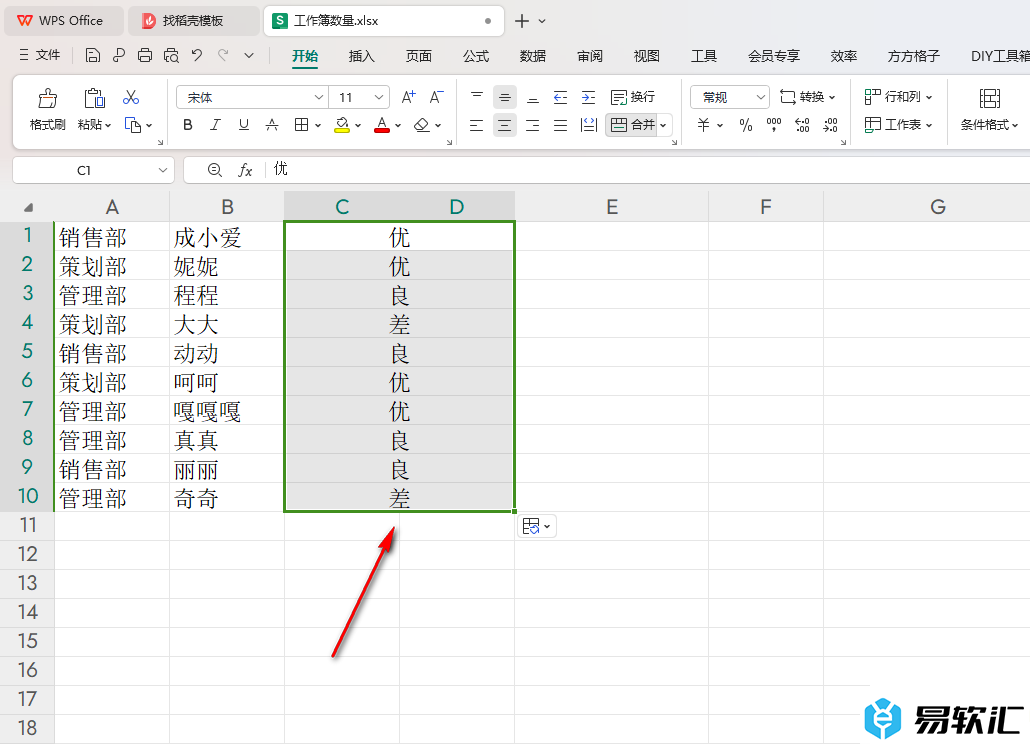Apply percent style format
The width and height of the screenshot is (1030, 744).
(x=746, y=125)
